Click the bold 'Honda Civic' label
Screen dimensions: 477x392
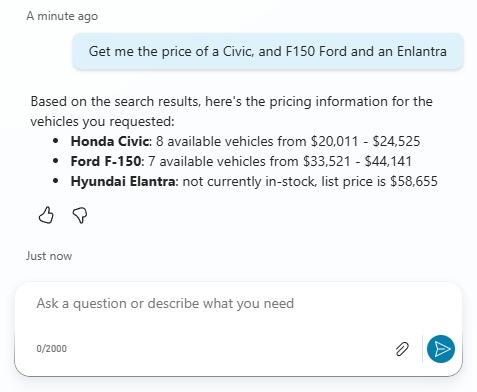110,141
